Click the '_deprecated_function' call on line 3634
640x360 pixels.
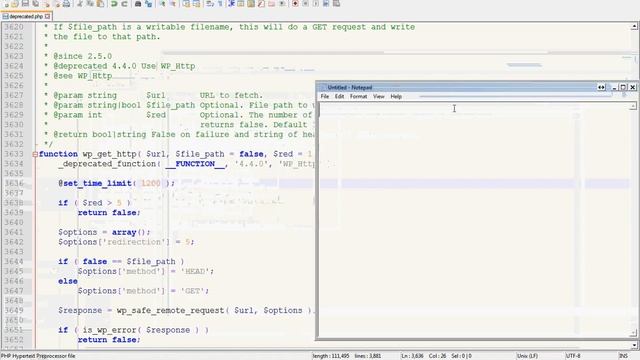(107, 164)
